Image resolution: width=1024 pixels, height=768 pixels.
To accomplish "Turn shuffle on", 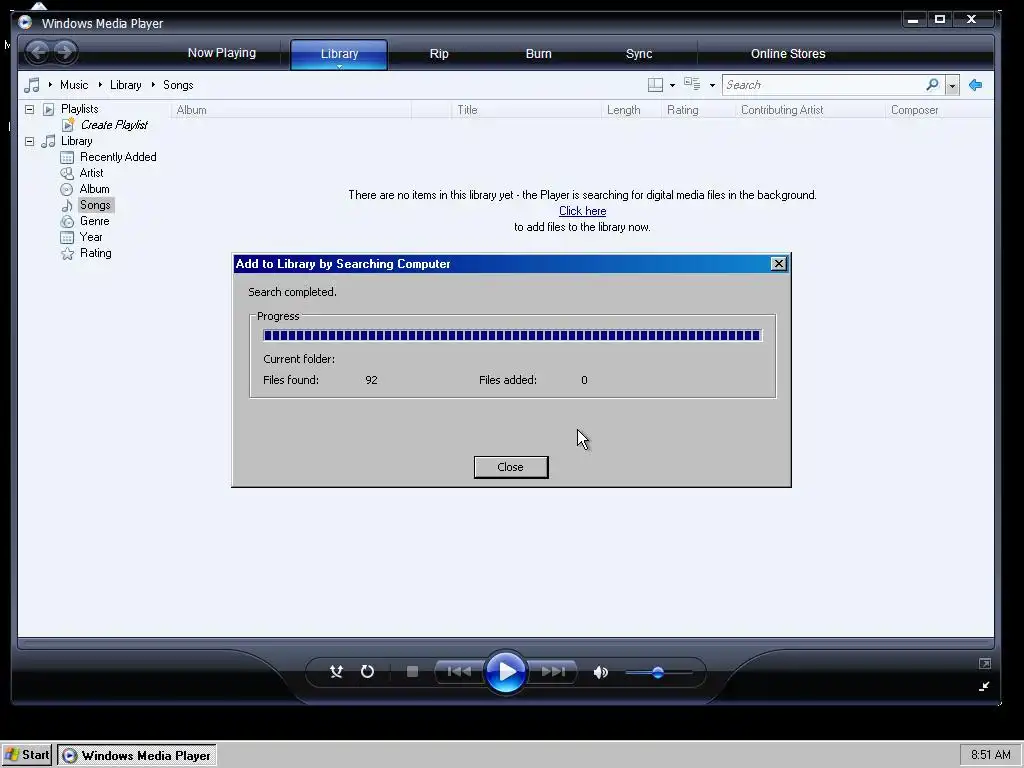I will click(336, 671).
